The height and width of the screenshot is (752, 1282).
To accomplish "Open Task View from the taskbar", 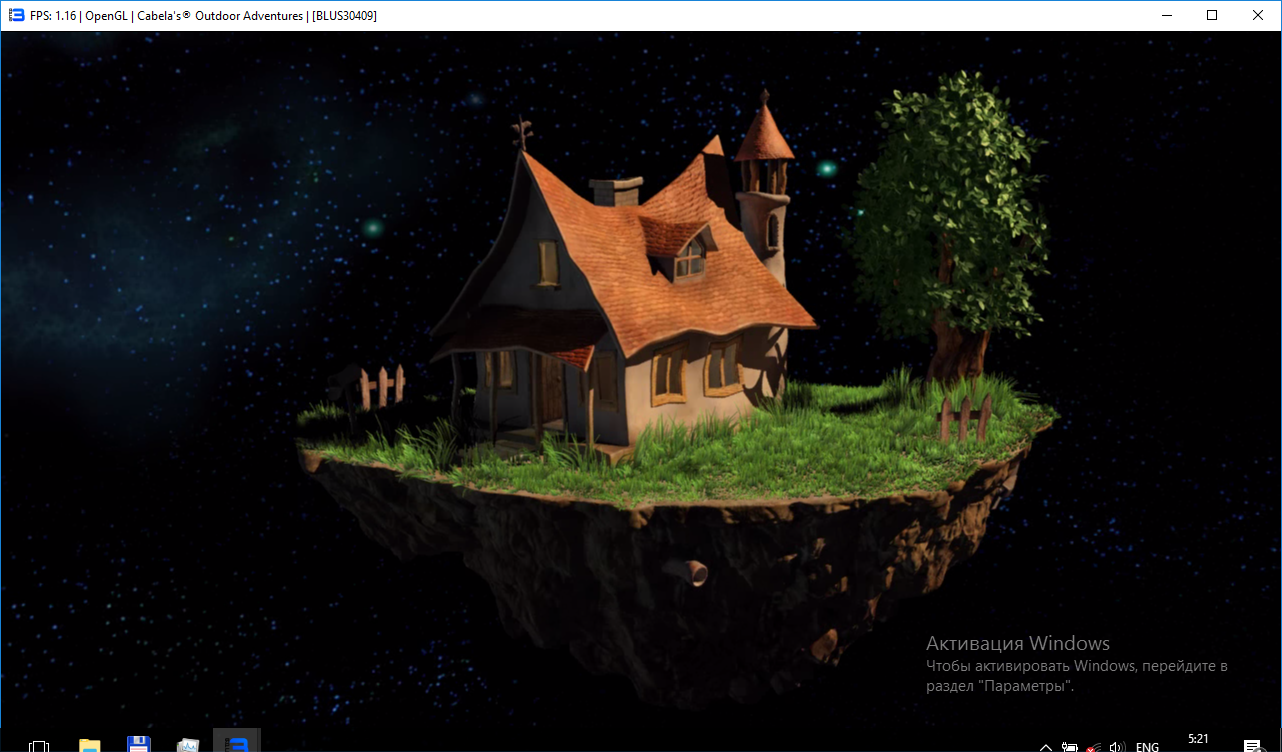I will [x=39, y=745].
